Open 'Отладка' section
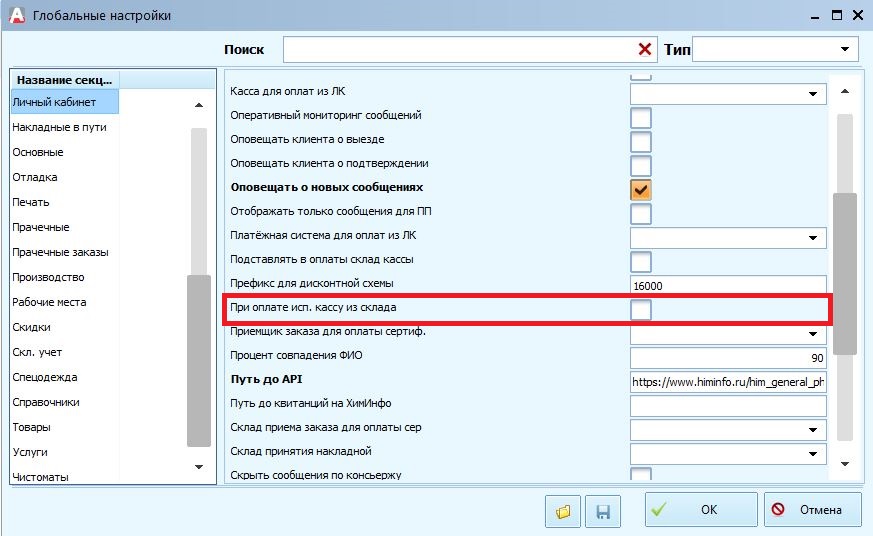The height and width of the screenshot is (536, 873). point(35,178)
